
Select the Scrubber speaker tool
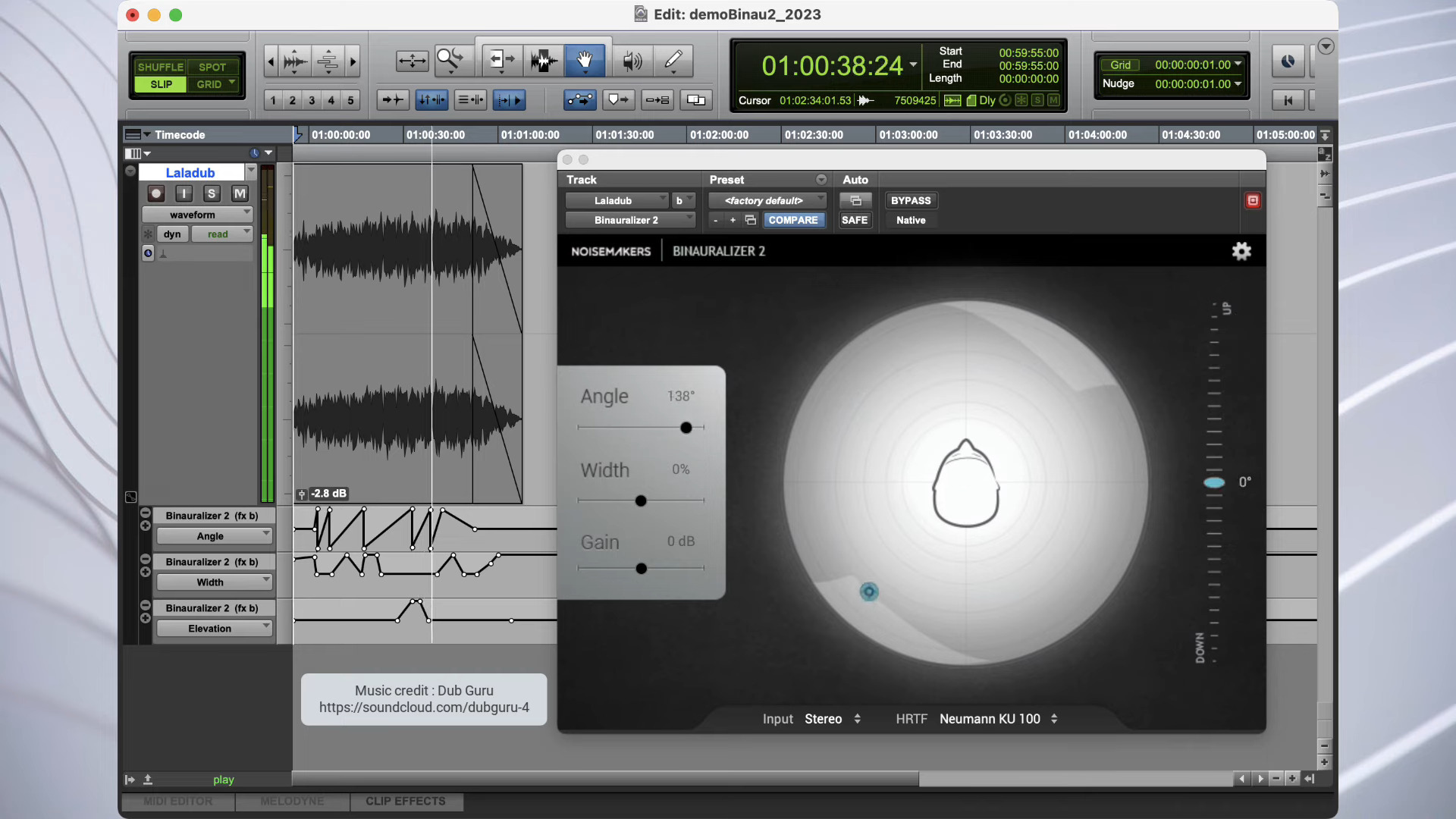[632, 60]
